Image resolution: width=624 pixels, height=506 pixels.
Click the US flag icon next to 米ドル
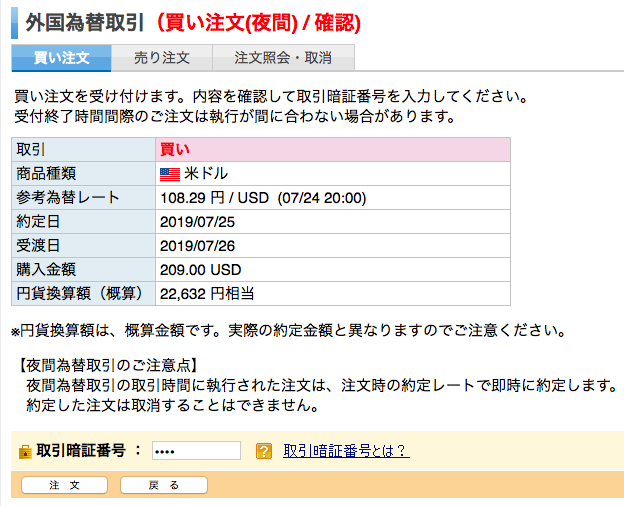click(x=170, y=174)
